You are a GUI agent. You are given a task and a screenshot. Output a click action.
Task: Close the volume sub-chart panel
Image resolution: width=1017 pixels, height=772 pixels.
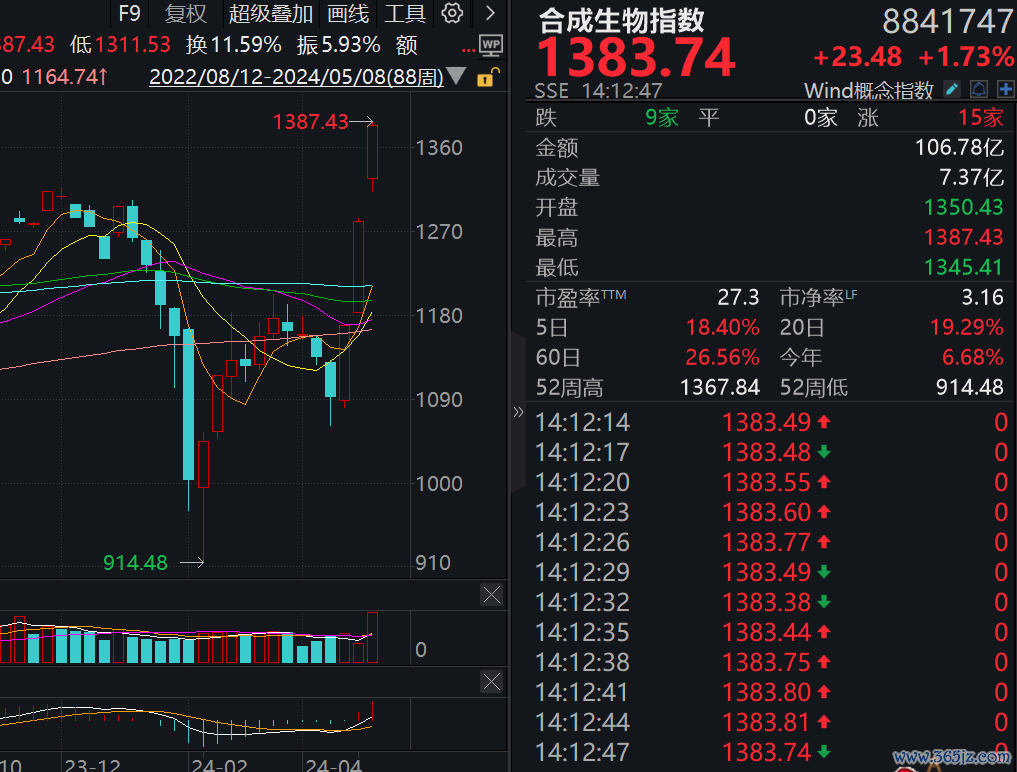[492, 594]
